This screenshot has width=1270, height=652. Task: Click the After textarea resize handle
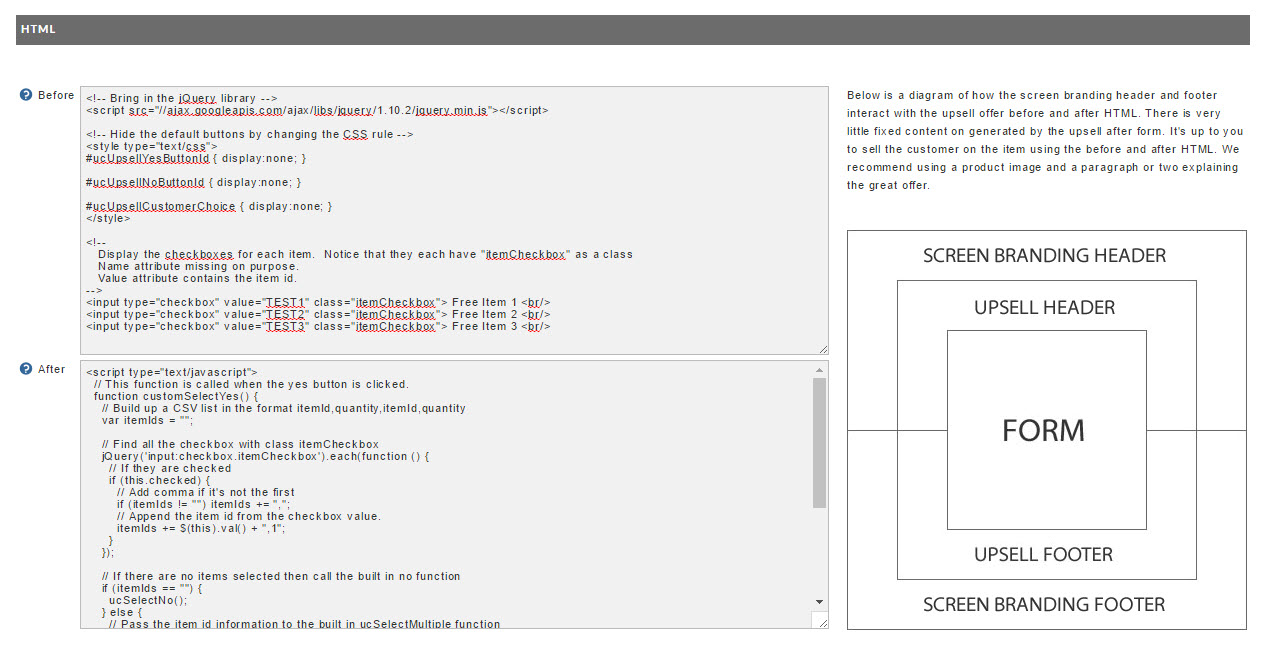pos(823,623)
